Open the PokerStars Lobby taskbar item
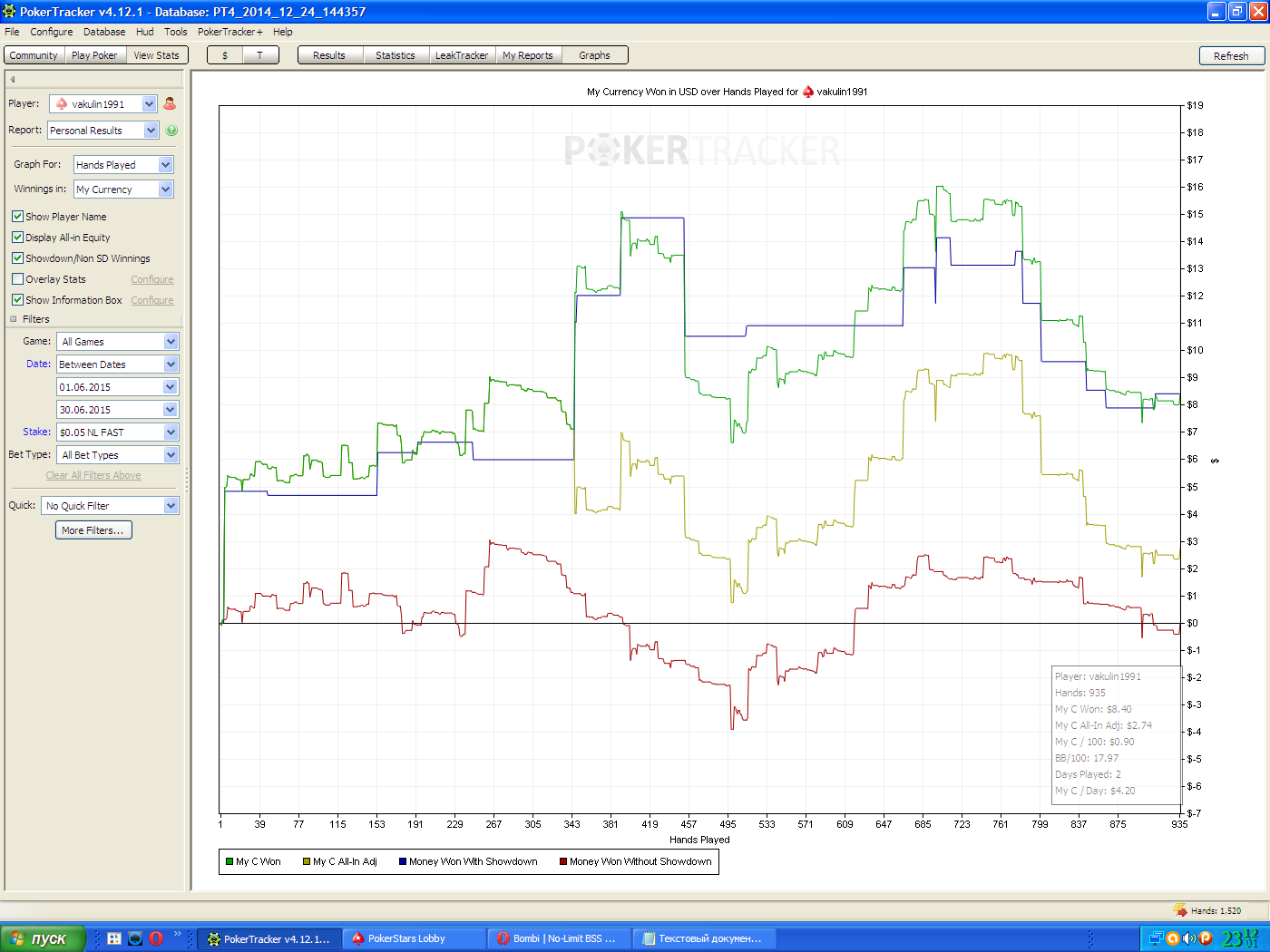Image resolution: width=1270 pixels, height=952 pixels. click(414, 938)
